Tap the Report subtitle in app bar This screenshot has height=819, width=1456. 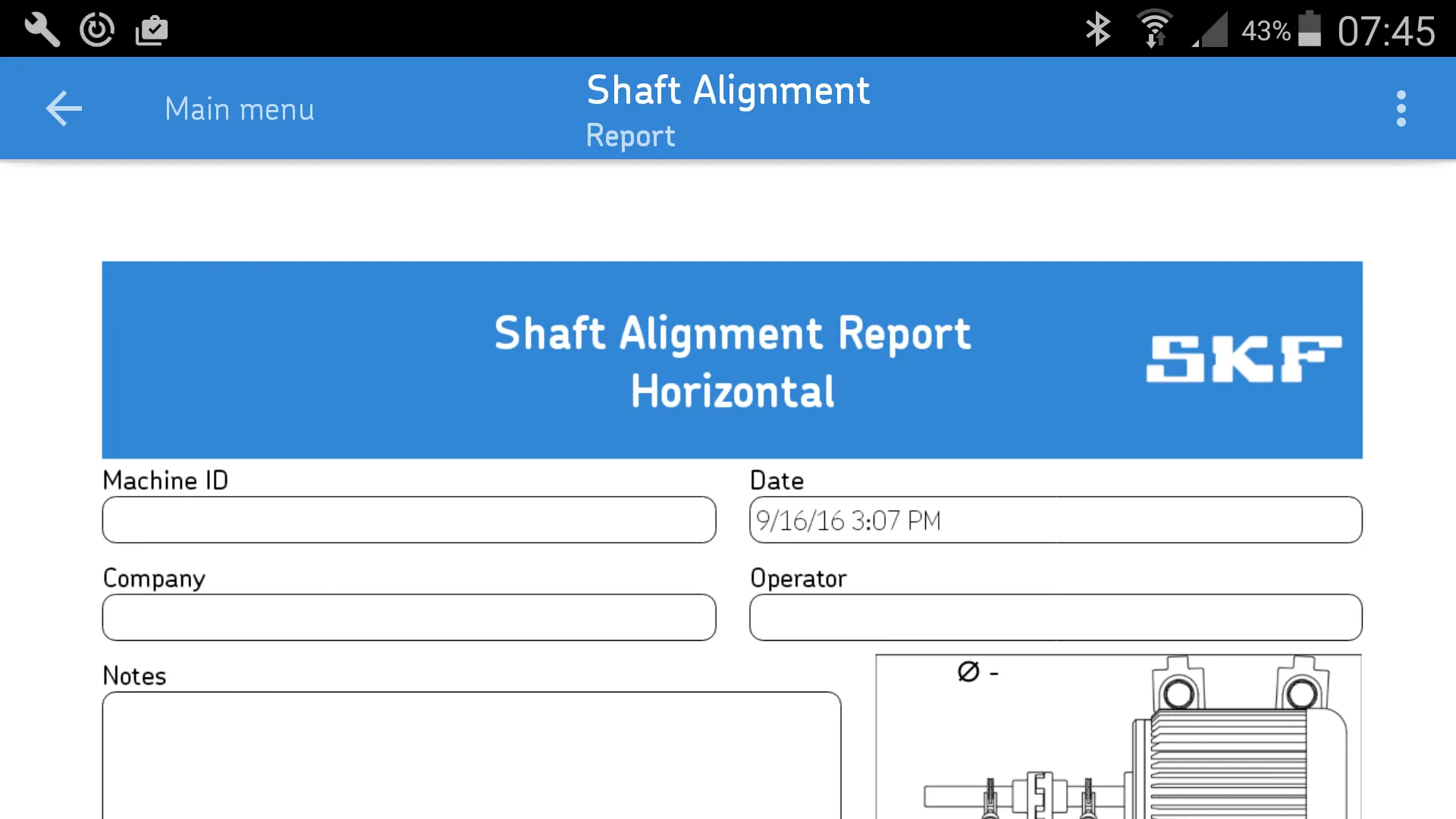(x=630, y=136)
